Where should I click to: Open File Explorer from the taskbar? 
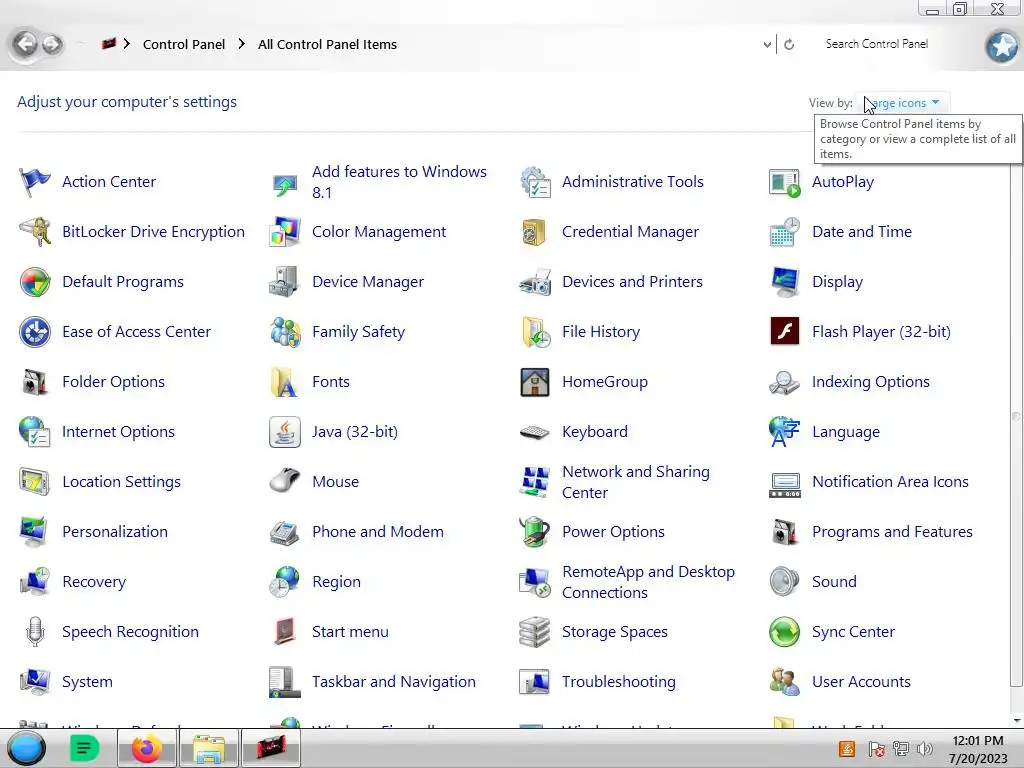coord(208,748)
